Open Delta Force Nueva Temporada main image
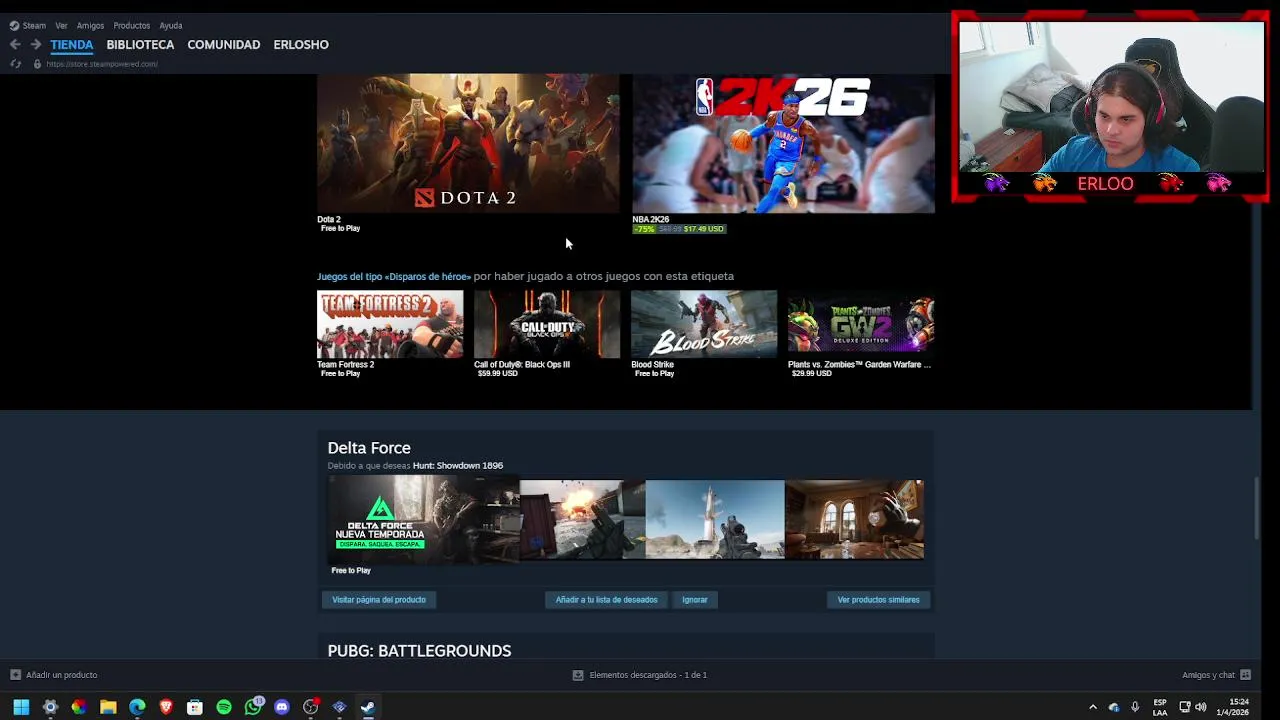Image resolution: width=1280 pixels, height=720 pixels. click(x=424, y=520)
